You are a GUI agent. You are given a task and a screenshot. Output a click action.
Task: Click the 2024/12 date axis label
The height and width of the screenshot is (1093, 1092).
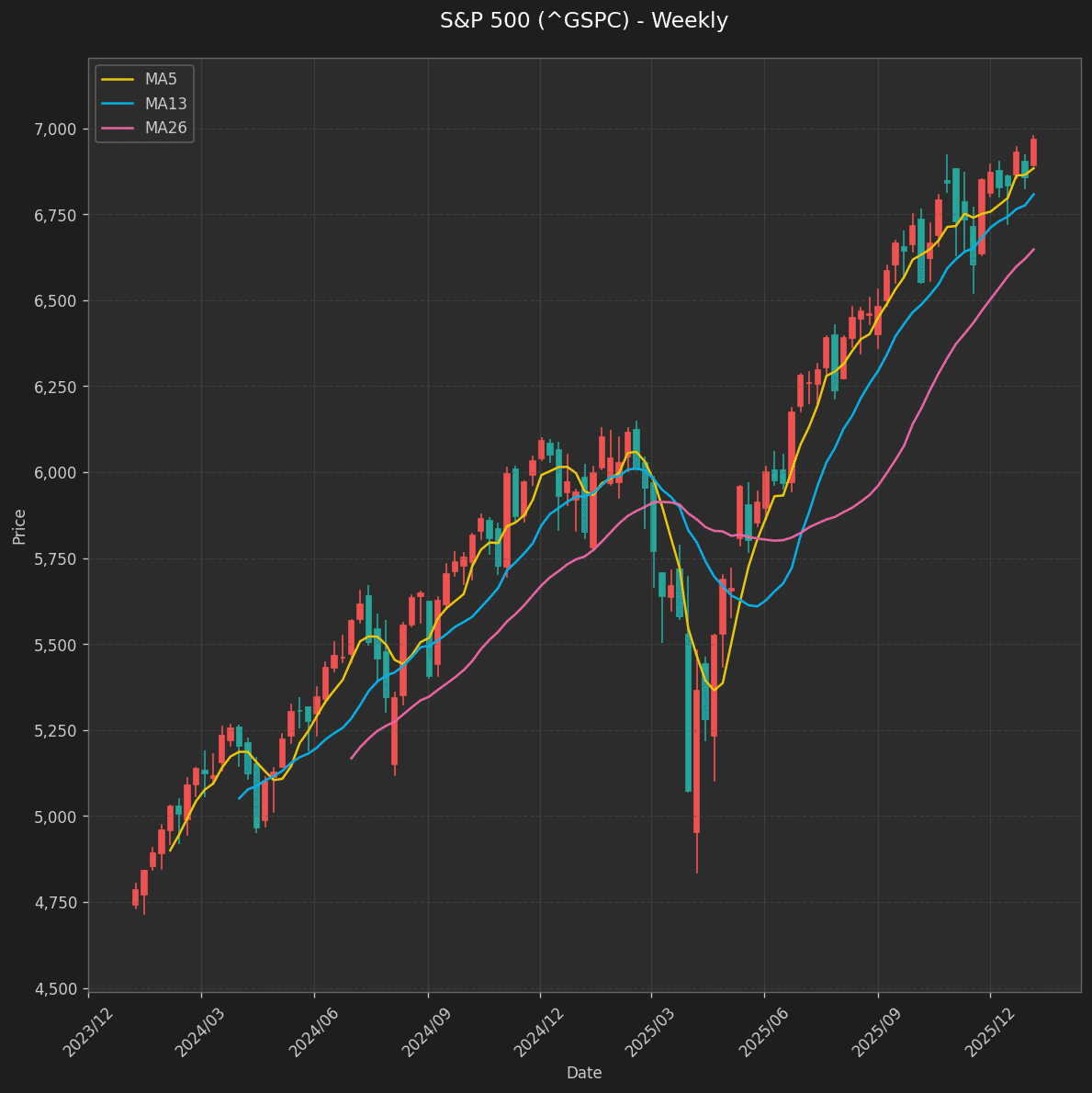coord(539,1031)
